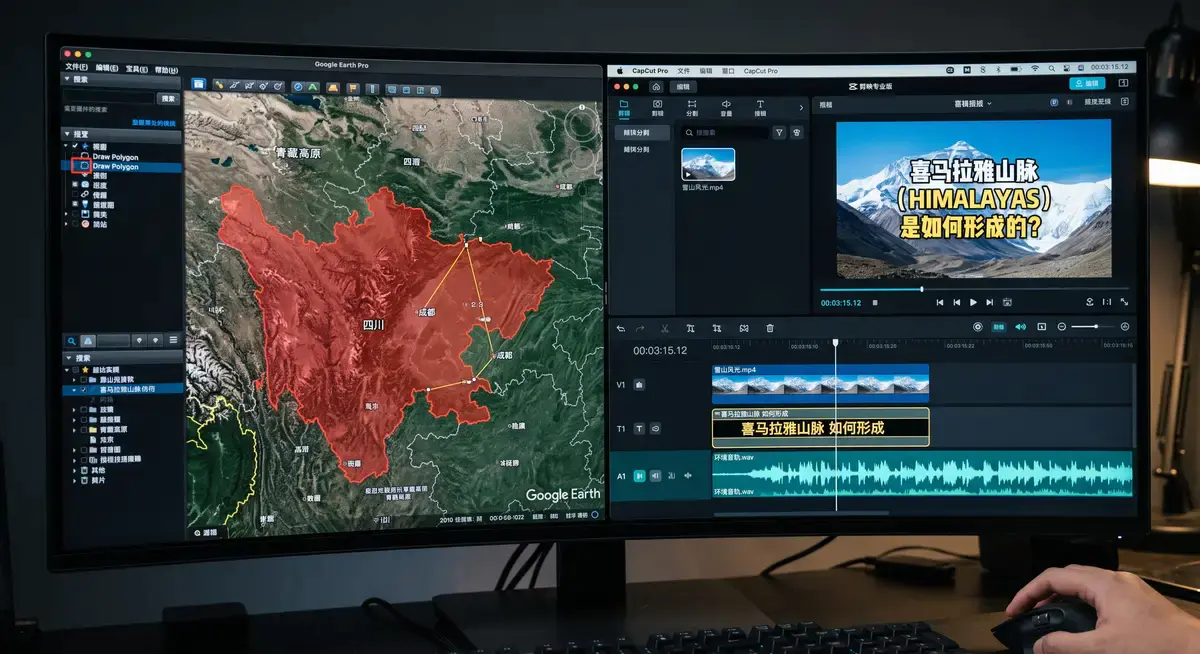
Task: Open the 帮助(H) menu in Google Earth
Action: [x=166, y=69]
